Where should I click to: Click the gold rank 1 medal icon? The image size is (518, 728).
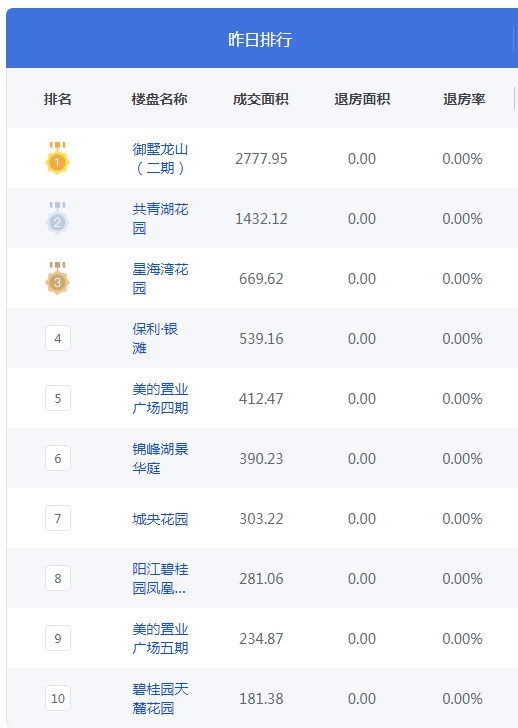point(57,158)
